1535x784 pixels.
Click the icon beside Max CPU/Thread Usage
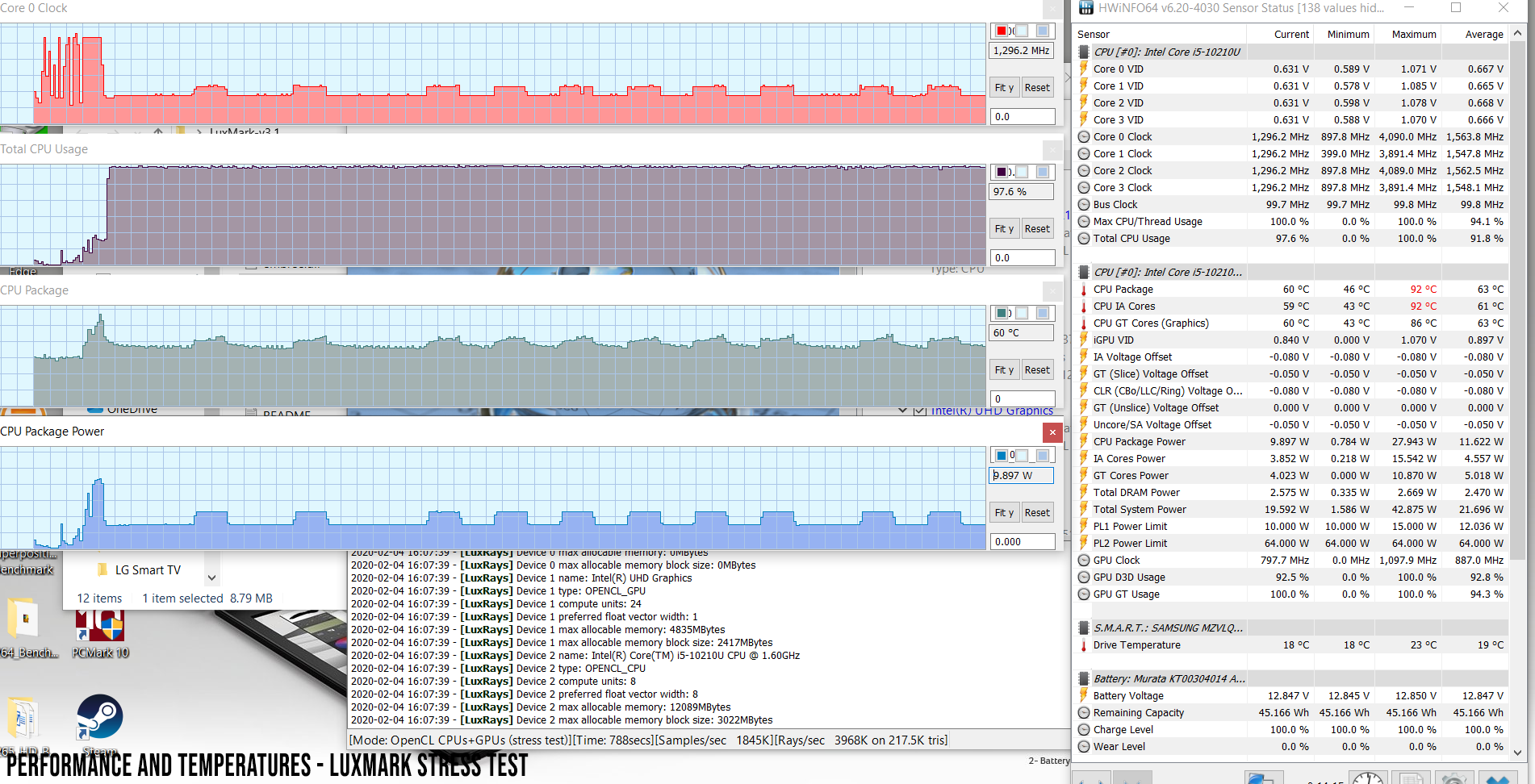coord(1084,221)
